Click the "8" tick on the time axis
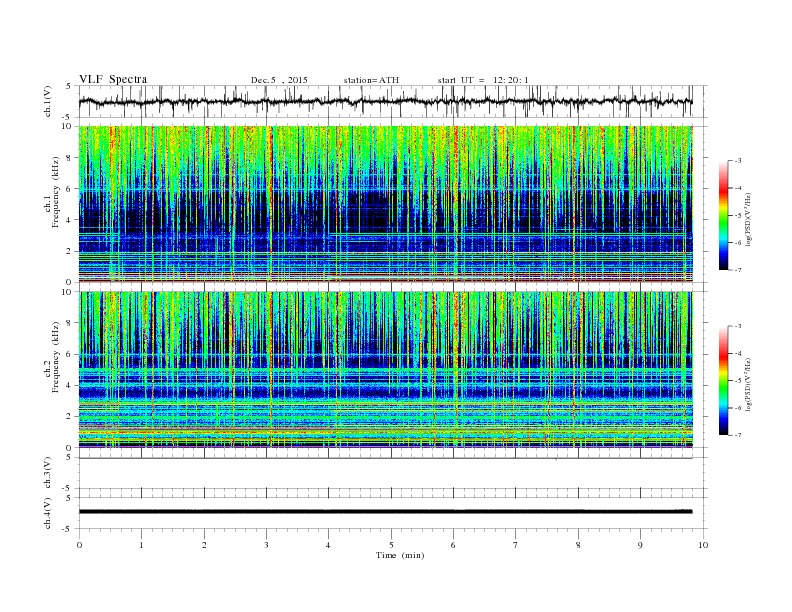 click(578, 545)
